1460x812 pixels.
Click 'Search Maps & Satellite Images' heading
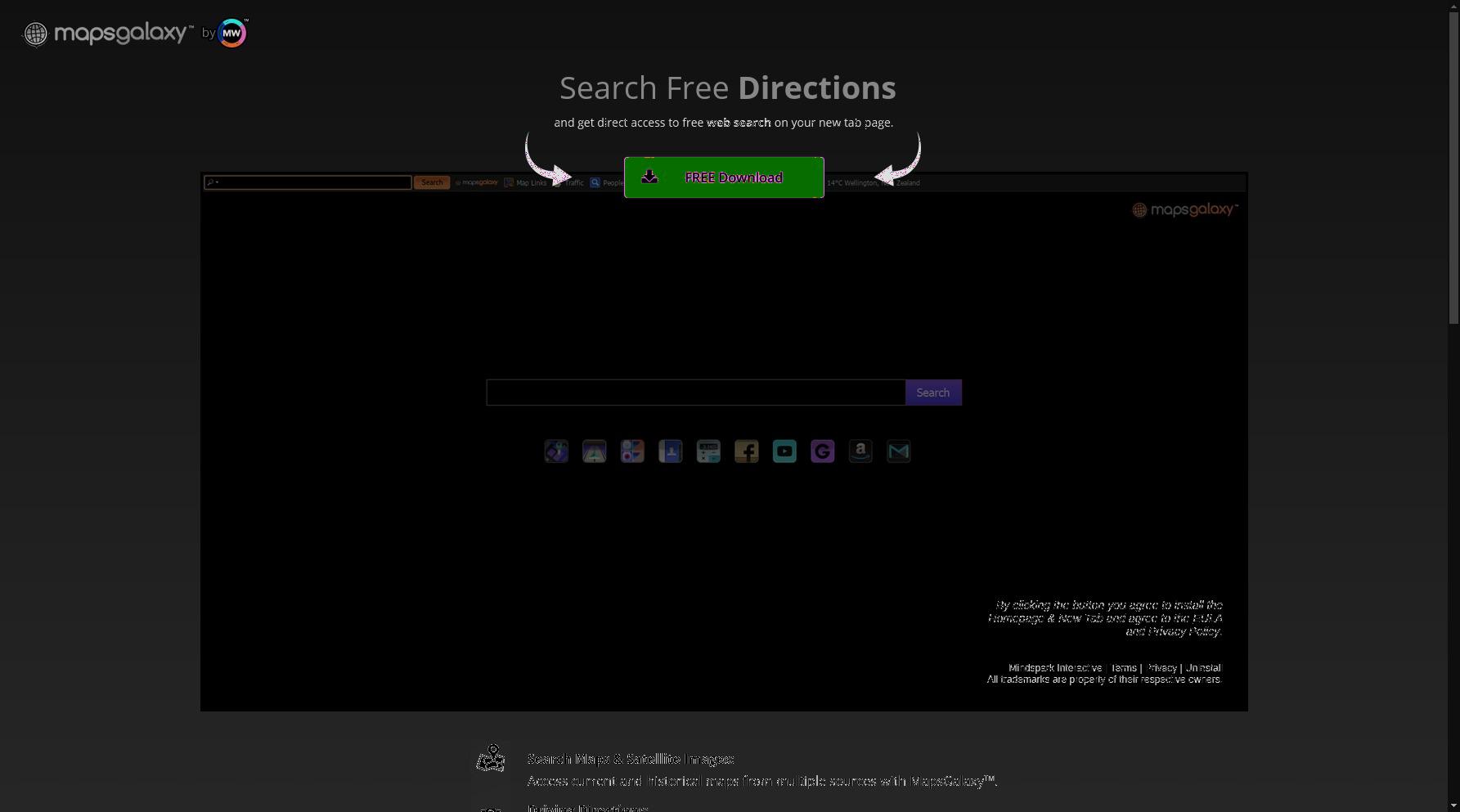(631, 759)
